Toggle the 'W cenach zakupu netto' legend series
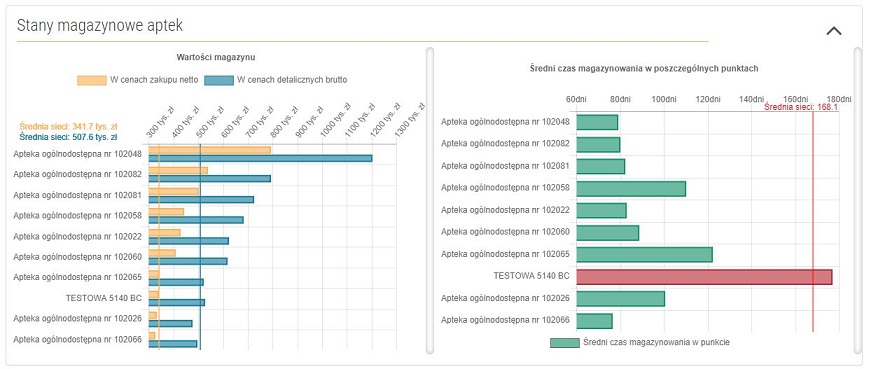This screenshot has height=369, width=869. (137, 80)
